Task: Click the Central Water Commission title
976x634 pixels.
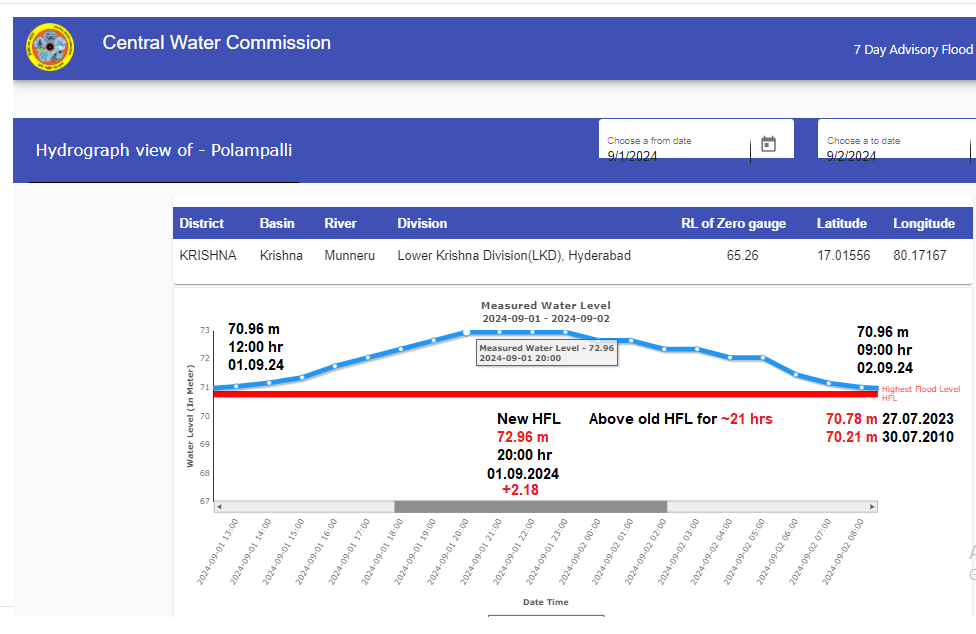Action: tap(216, 43)
